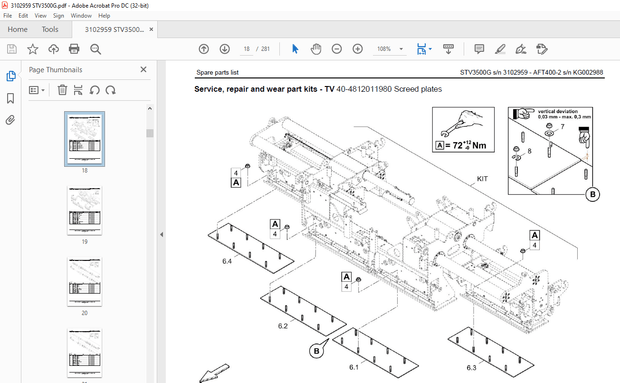Image resolution: width=620 pixels, height=383 pixels.
Task: Click the insert/extract pages icon
Action: tap(78, 90)
